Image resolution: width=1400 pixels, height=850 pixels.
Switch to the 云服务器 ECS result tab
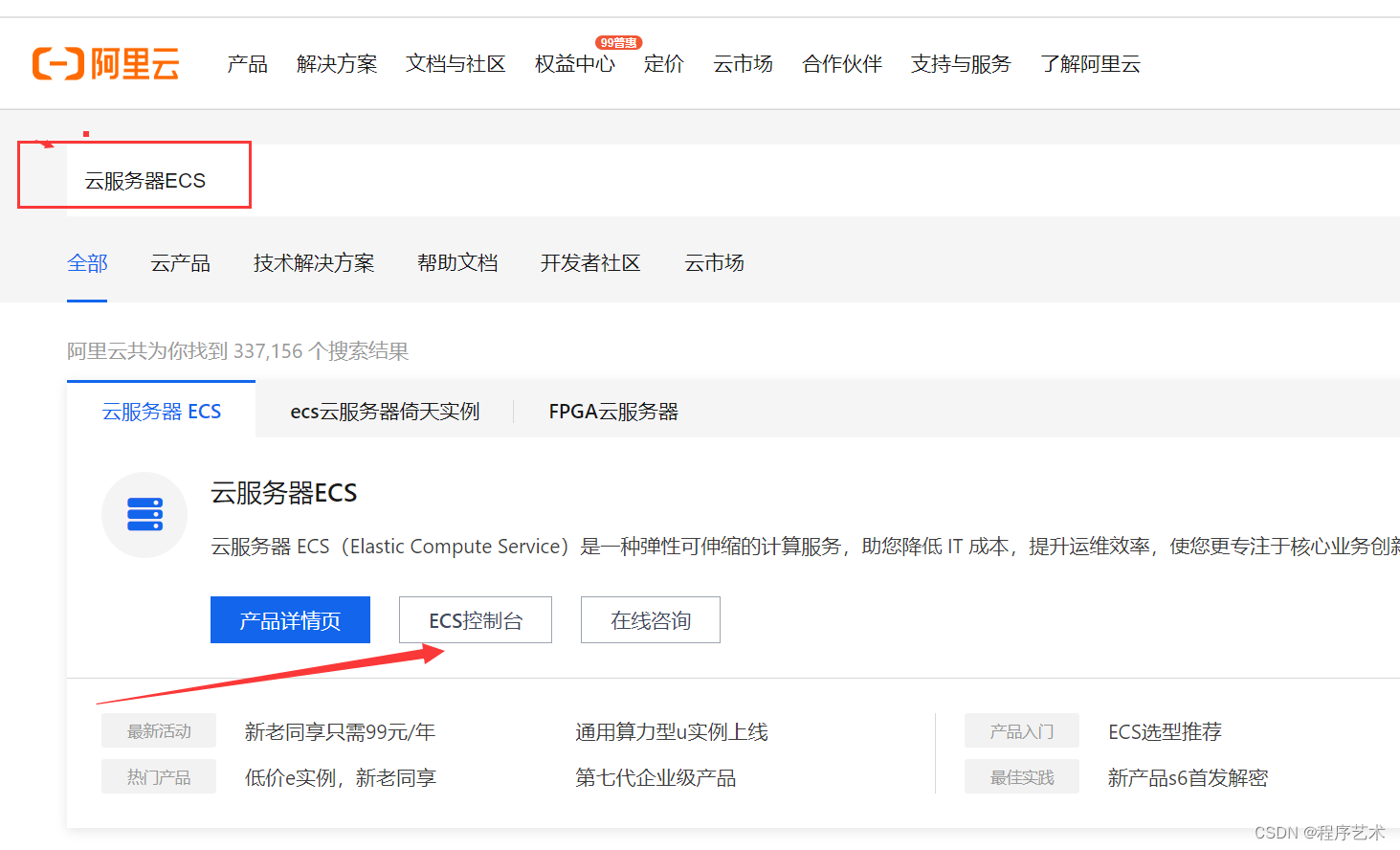point(161,411)
